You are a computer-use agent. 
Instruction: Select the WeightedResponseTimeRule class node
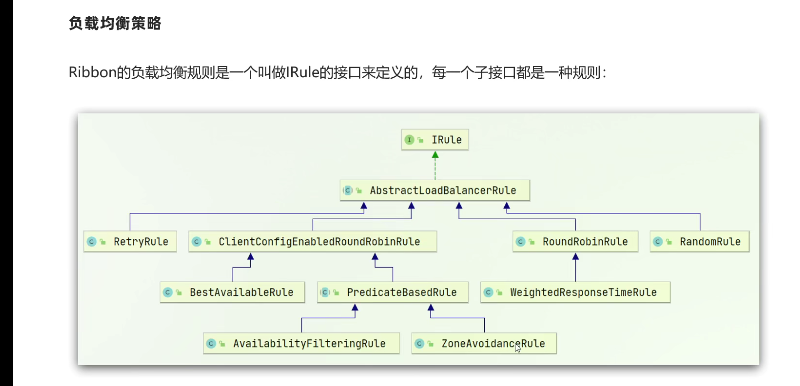tap(576, 292)
